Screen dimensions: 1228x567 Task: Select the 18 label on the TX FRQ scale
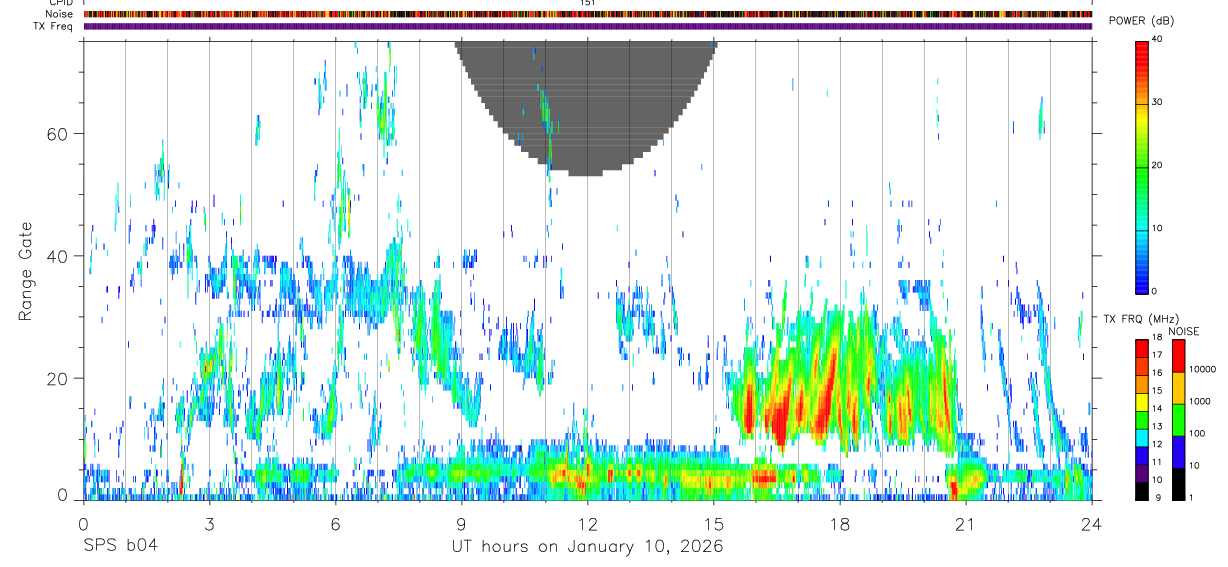point(1158,338)
